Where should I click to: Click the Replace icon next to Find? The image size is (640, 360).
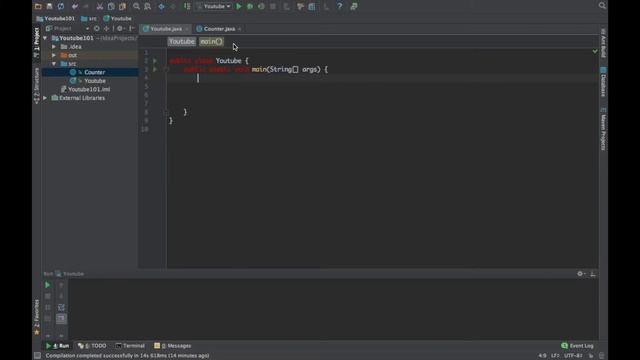click(x=147, y=6)
